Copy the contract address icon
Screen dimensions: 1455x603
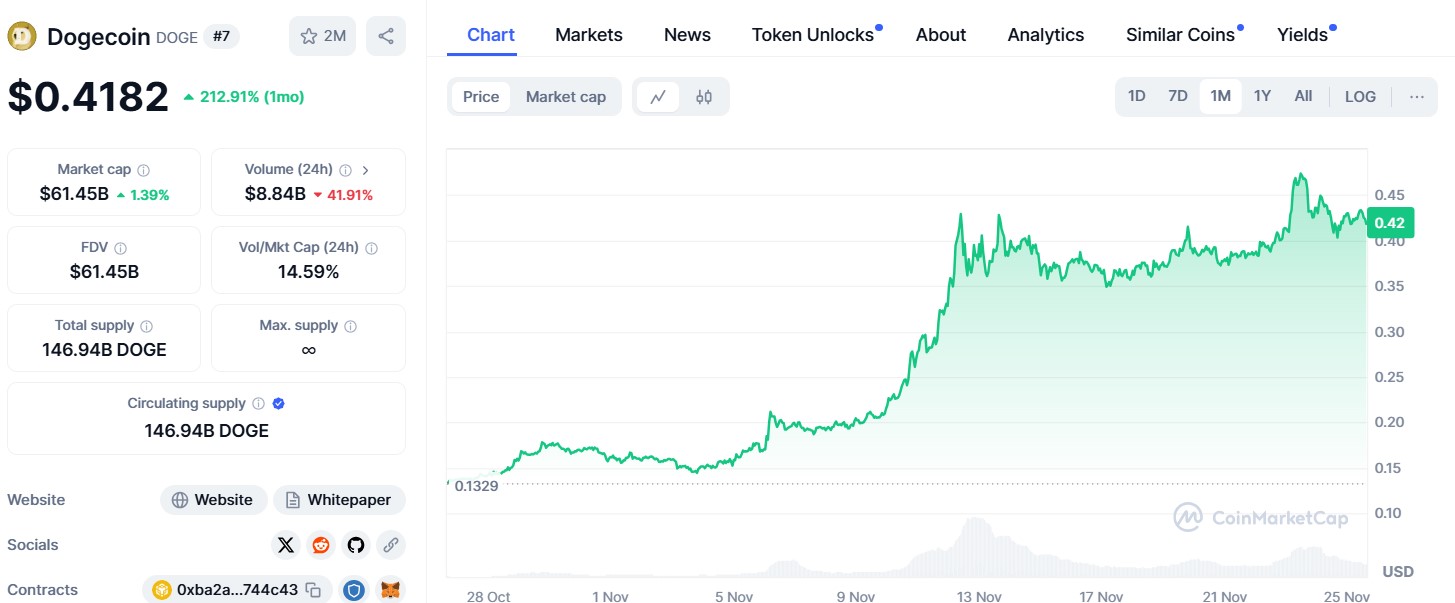(x=314, y=590)
